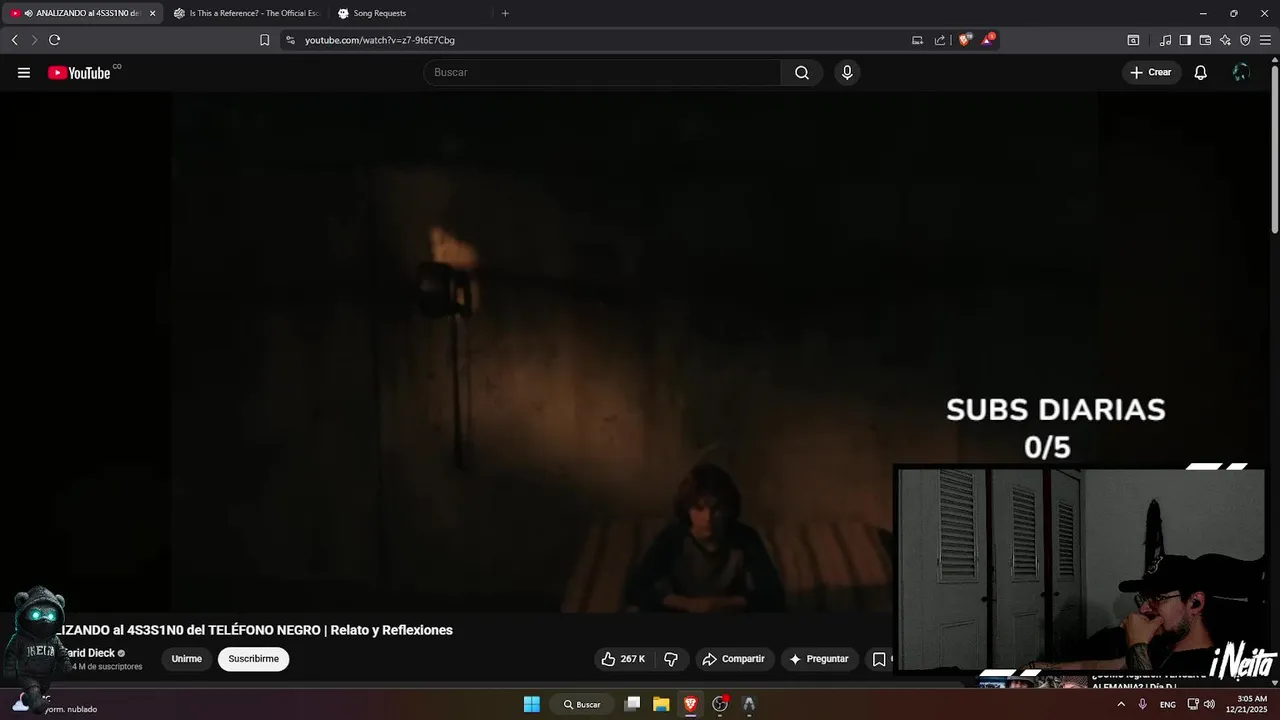The width and height of the screenshot is (1280, 720).
Task: Show hidden tray icons chevron
Action: 1121,704
